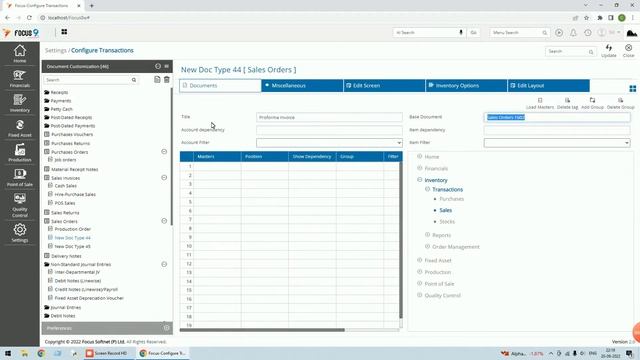The image size is (640, 360).
Task: Add a new document type icon
Action: coord(157,80)
